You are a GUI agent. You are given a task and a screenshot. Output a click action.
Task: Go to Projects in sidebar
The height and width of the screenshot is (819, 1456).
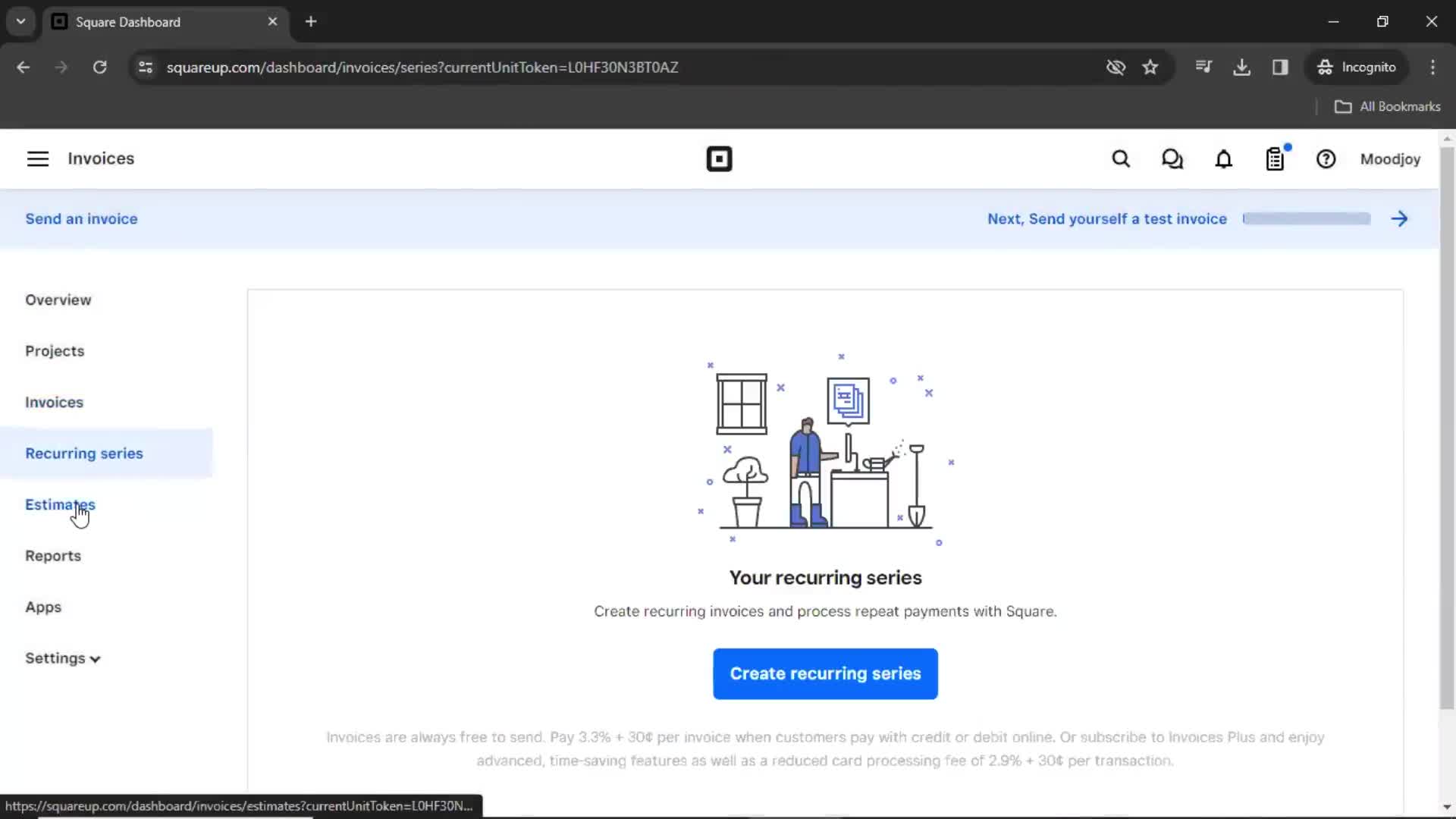(55, 351)
